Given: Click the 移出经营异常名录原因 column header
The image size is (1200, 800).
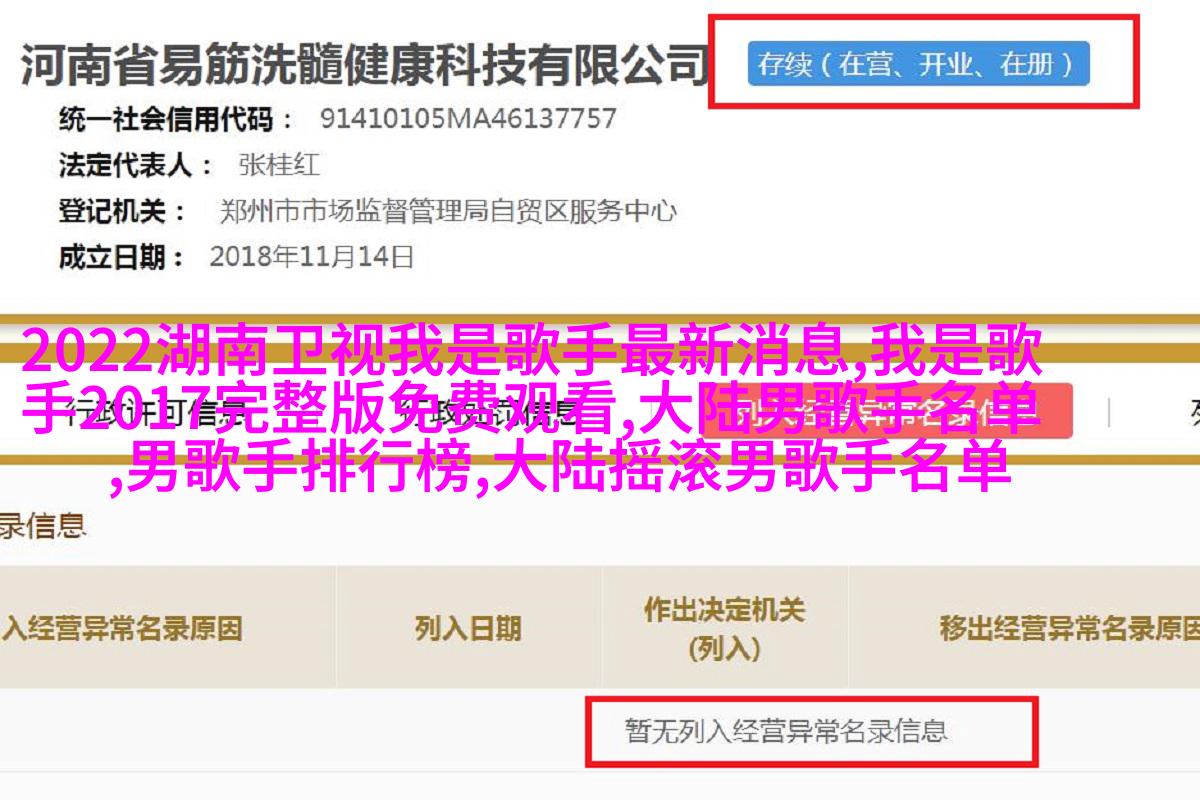Looking at the screenshot, I should [1068, 628].
